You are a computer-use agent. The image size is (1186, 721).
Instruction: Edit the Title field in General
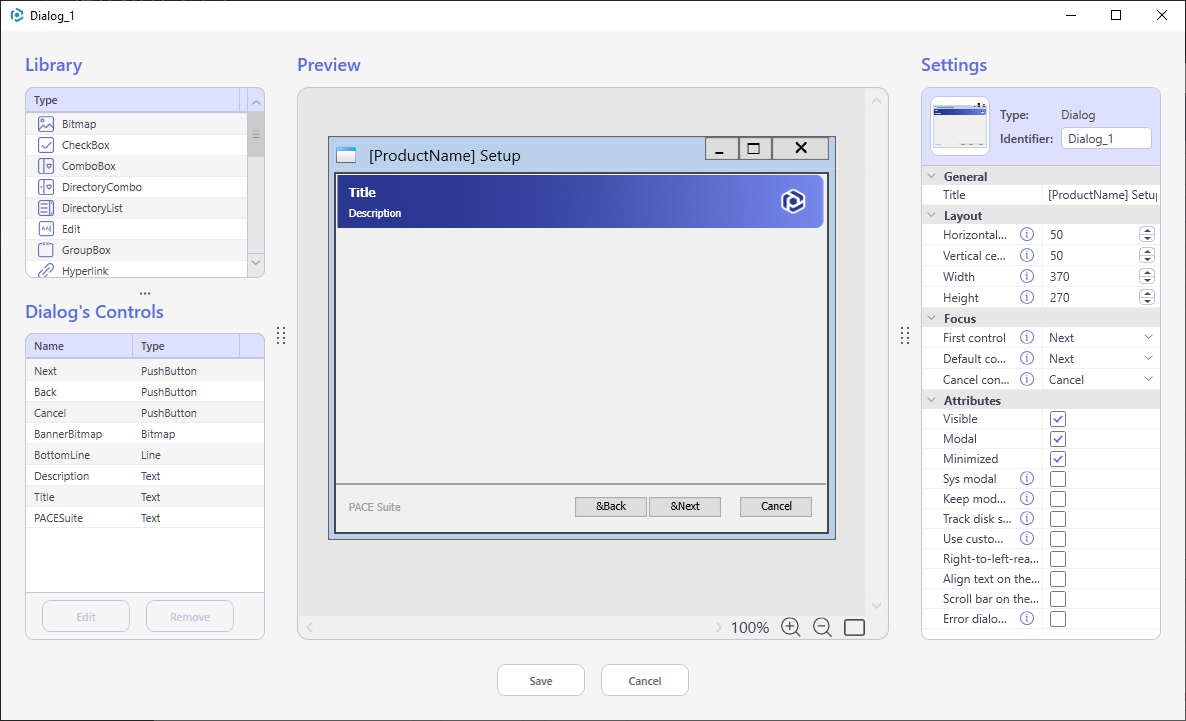click(1101, 195)
